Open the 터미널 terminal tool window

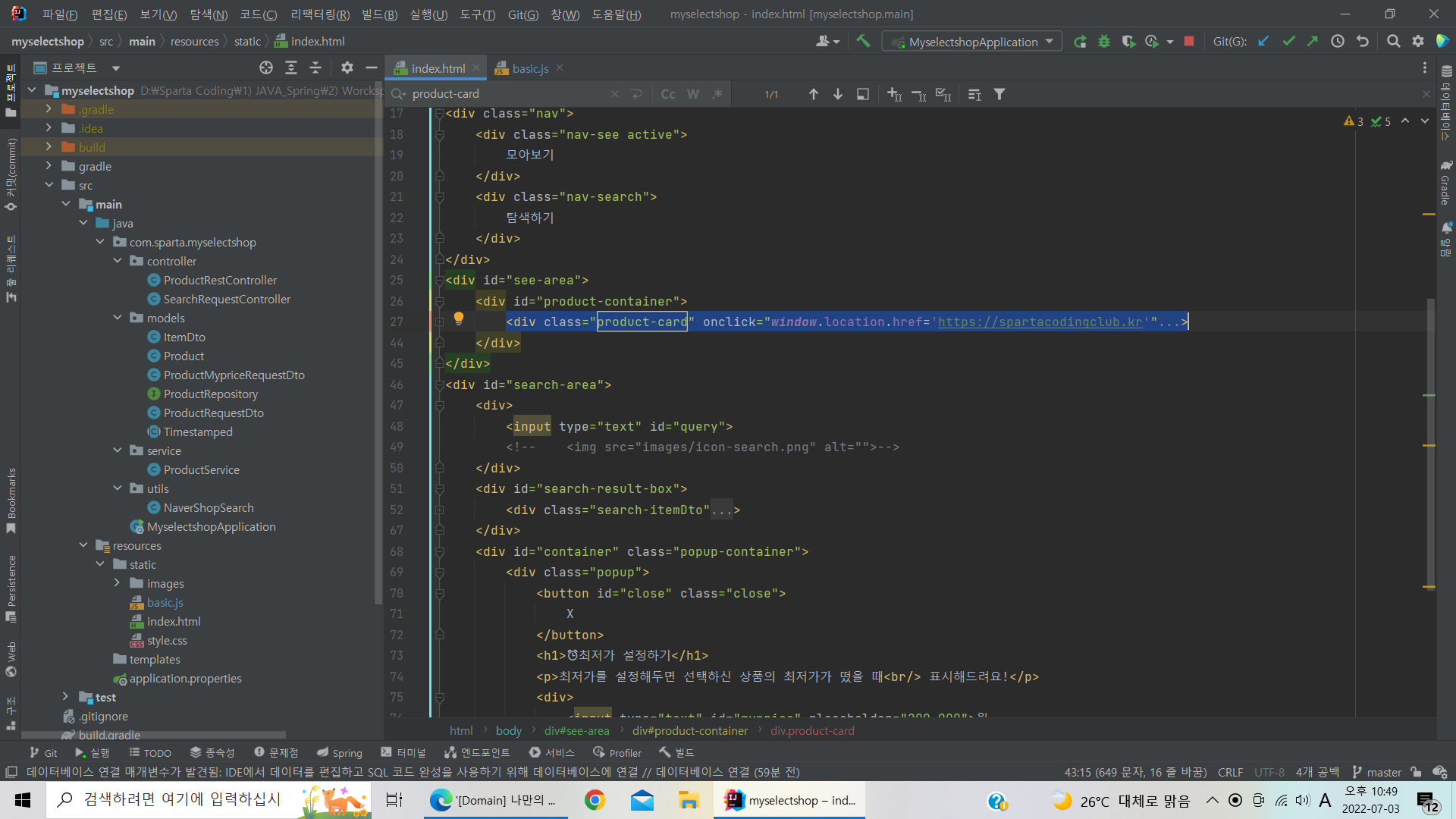(403, 752)
